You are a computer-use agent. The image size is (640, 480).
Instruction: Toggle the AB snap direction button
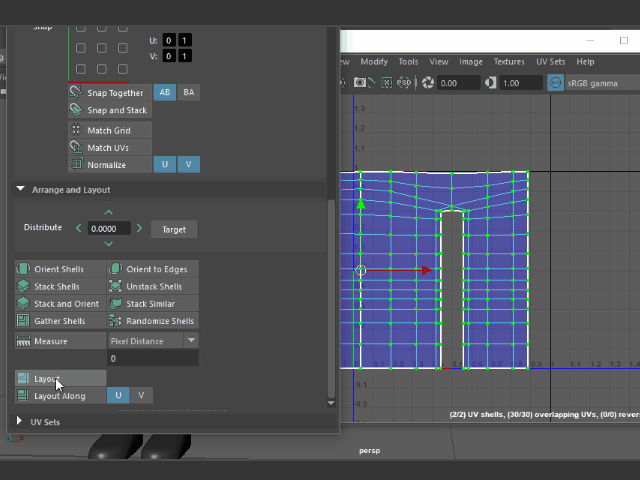click(x=165, y=92)
